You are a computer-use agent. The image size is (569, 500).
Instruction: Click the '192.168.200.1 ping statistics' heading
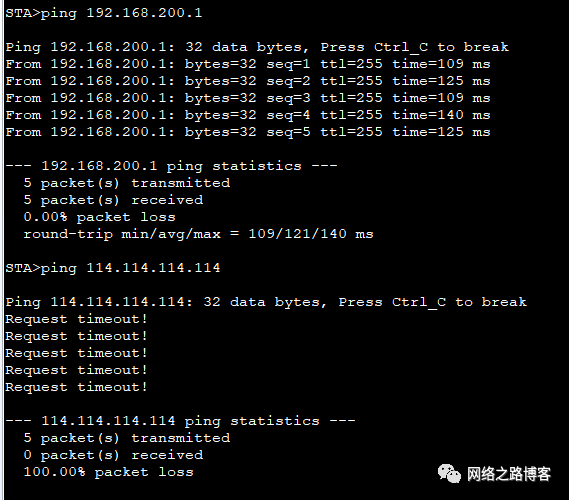[x=171, y=166]
